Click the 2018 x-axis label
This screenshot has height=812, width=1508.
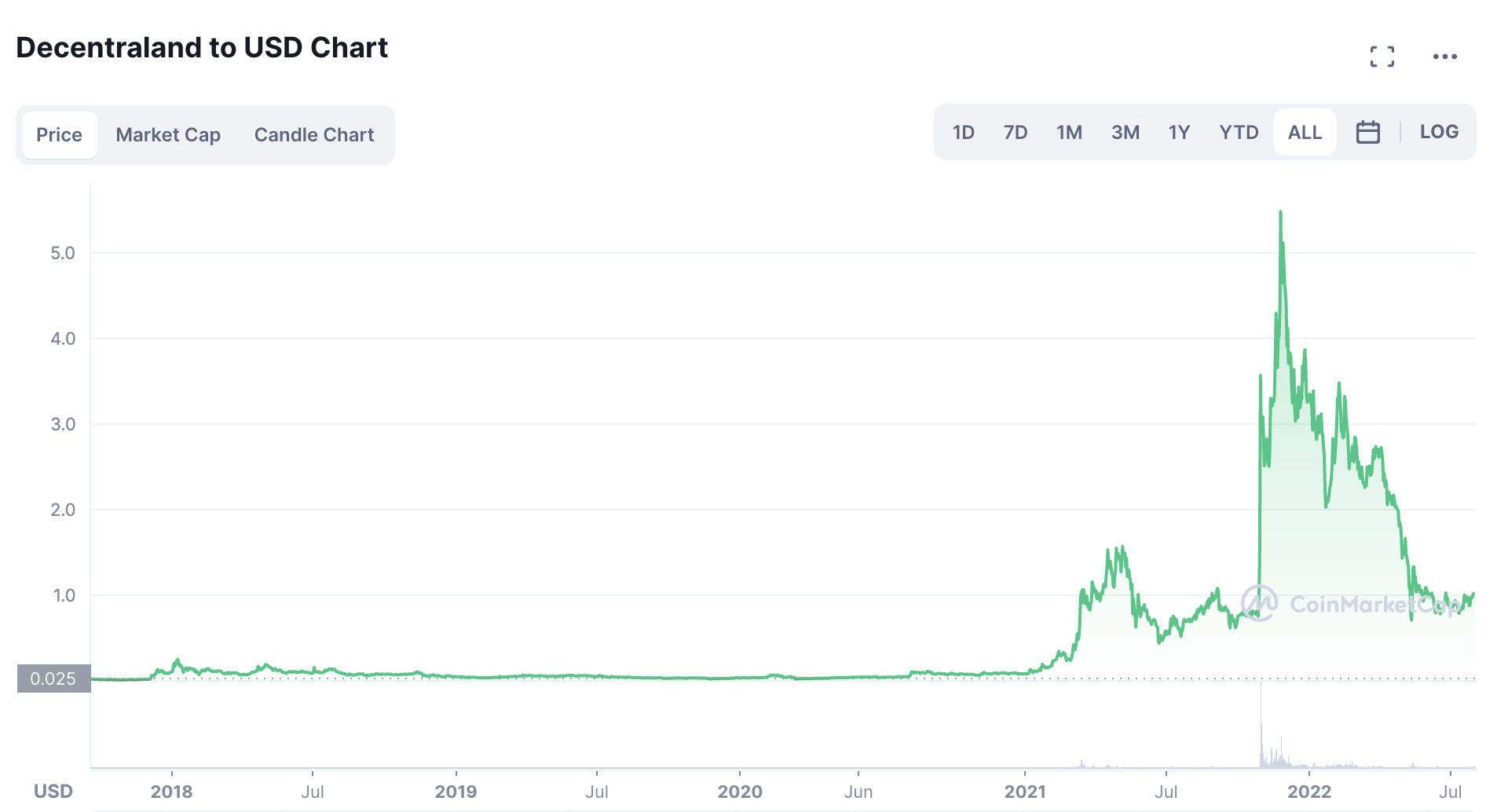click(x=171, y=792)
